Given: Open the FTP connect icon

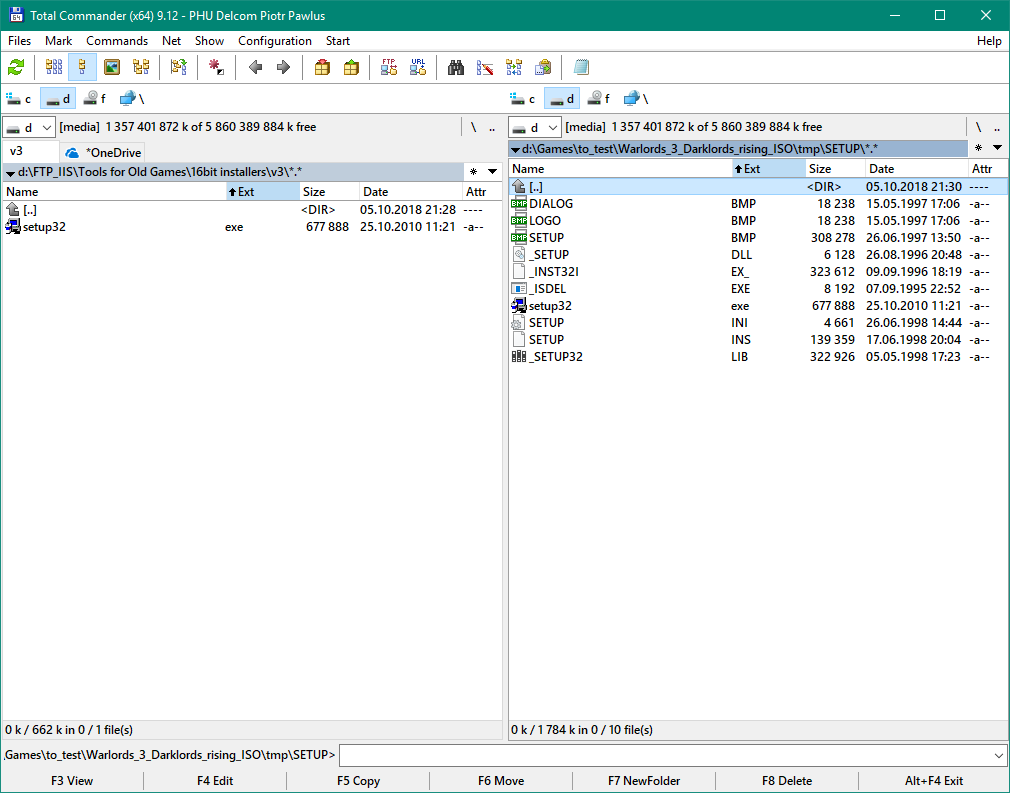Looking at the screenshot, I should [389, 67].
